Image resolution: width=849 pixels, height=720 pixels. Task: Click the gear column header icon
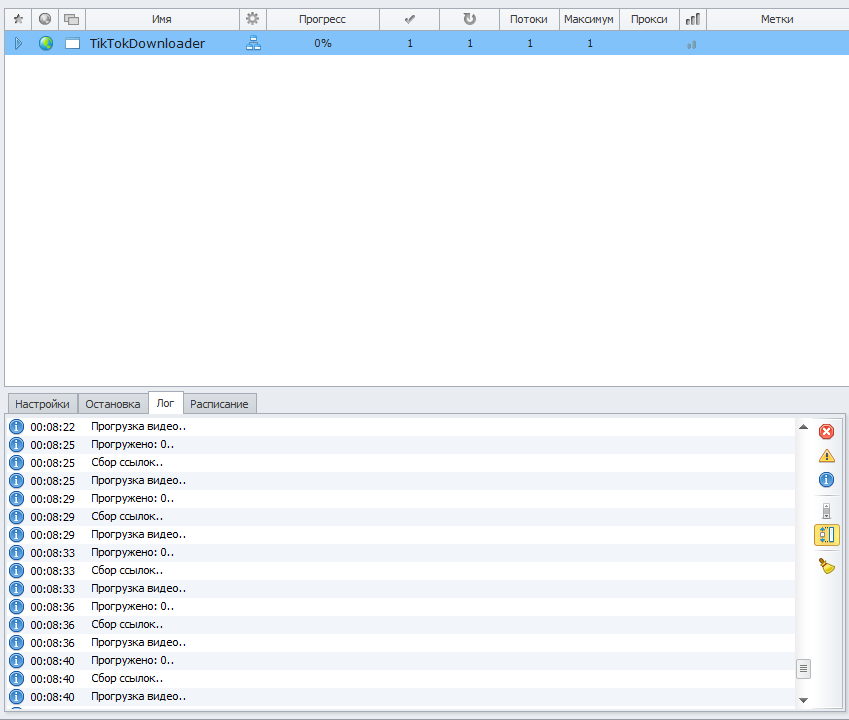click(x=252, y=19)
